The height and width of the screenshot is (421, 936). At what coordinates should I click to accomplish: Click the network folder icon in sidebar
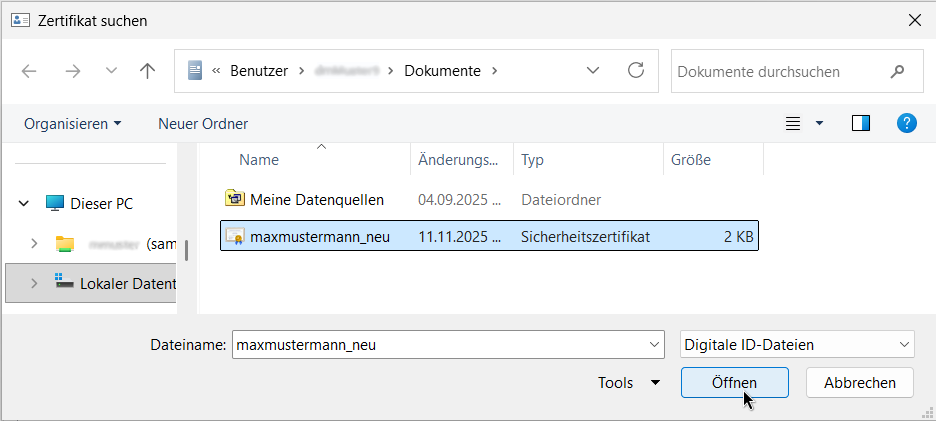(64, 244)
